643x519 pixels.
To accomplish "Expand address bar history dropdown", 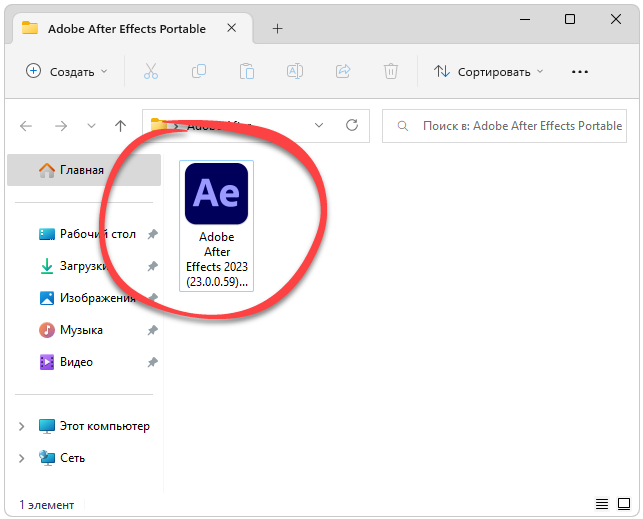I will point(319,125).
